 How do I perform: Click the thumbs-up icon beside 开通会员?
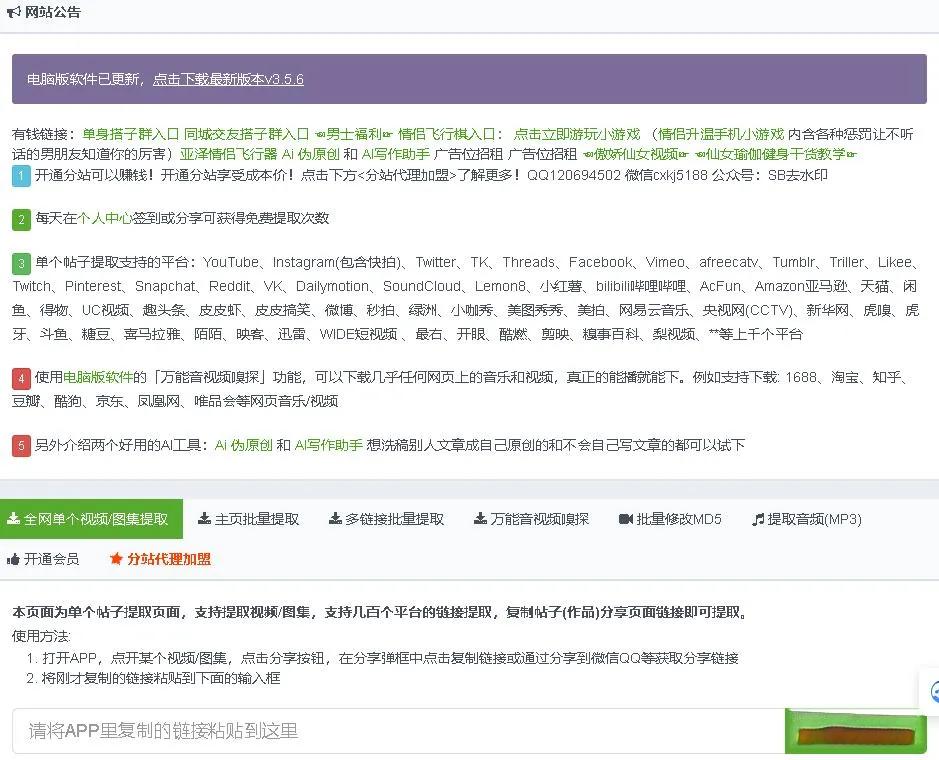[x=13, y=559]
